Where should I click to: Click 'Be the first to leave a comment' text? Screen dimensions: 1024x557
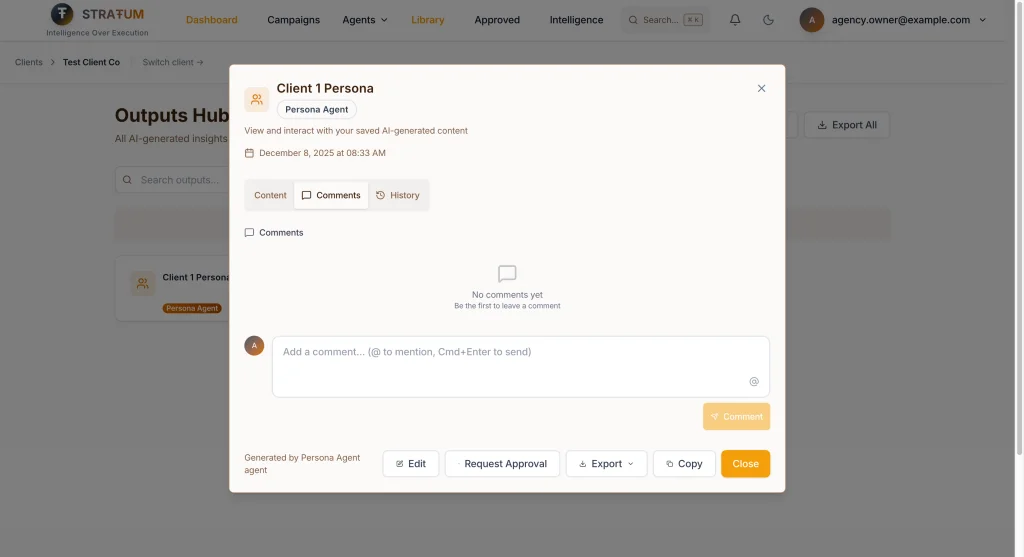507,306
